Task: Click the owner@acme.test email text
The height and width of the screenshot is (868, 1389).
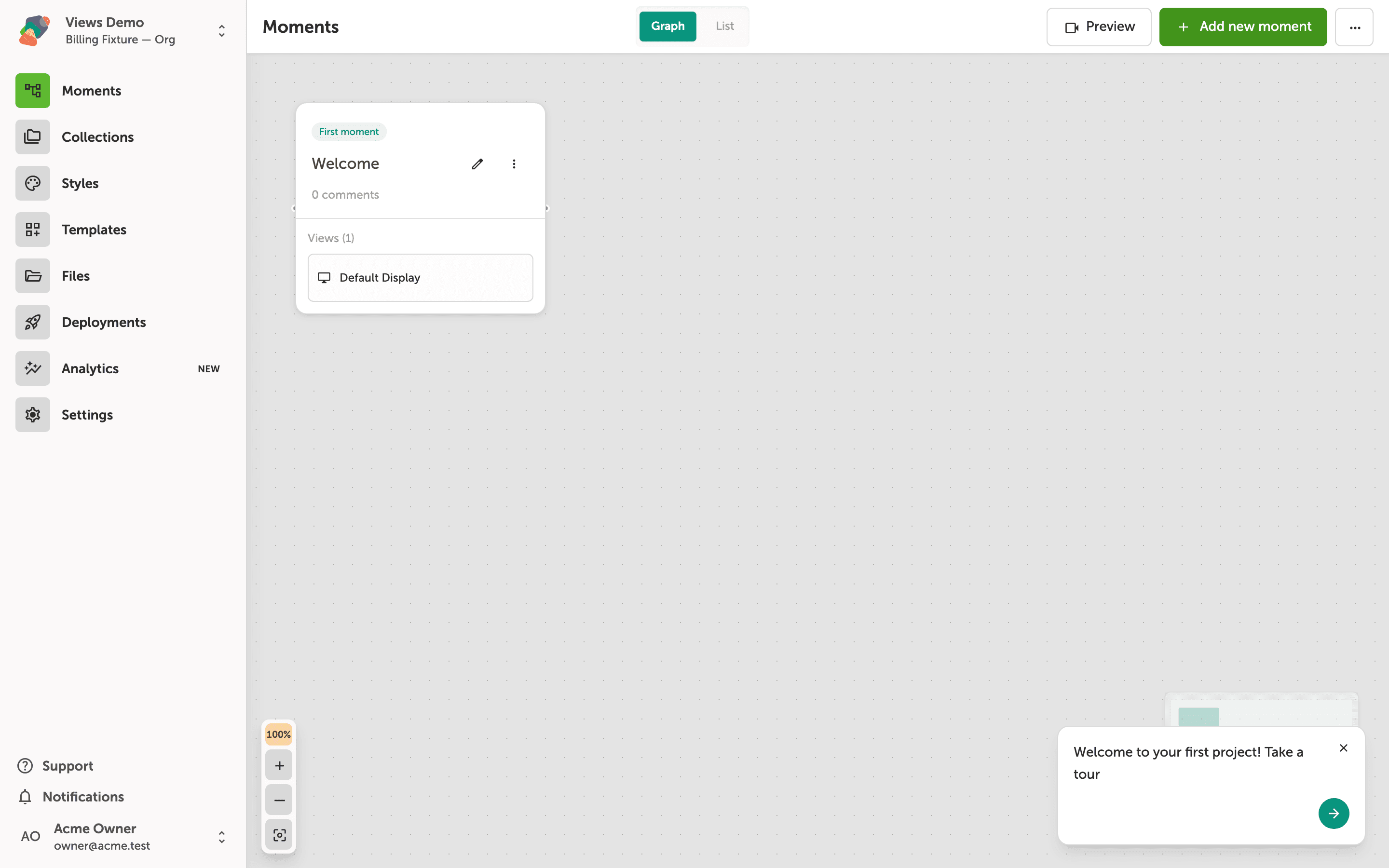Action: click(x=102, y=846)
